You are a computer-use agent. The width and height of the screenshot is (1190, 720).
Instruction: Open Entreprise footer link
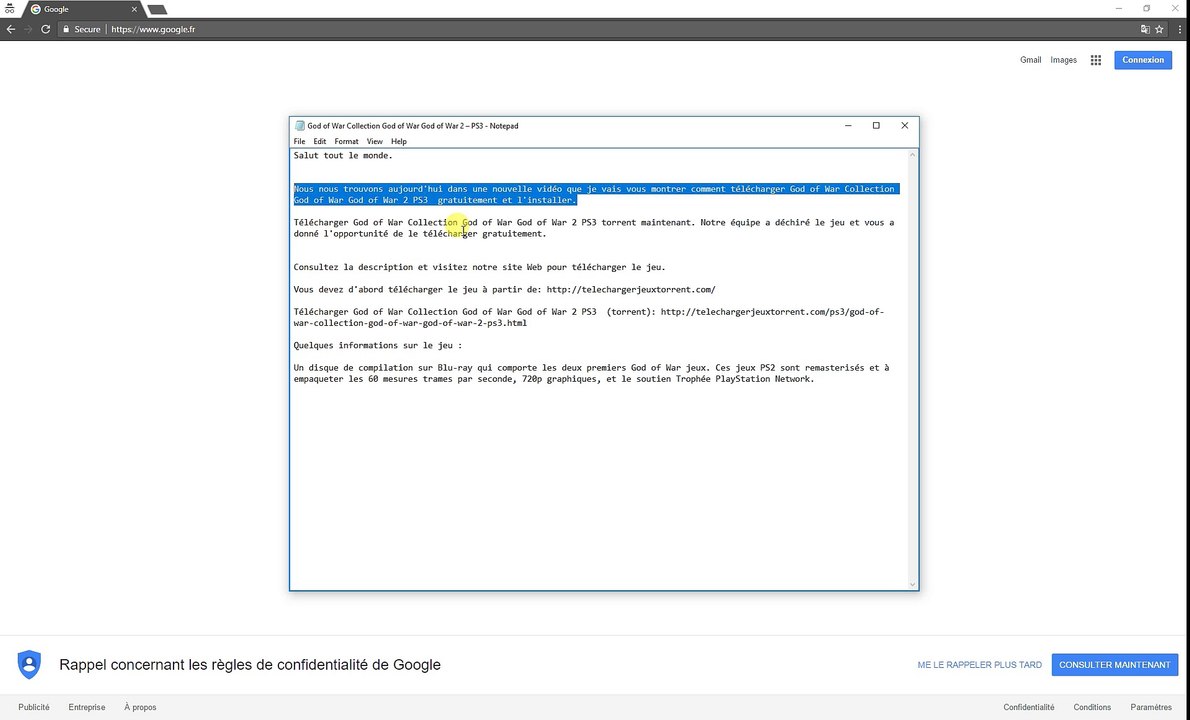tap(87, 707)
